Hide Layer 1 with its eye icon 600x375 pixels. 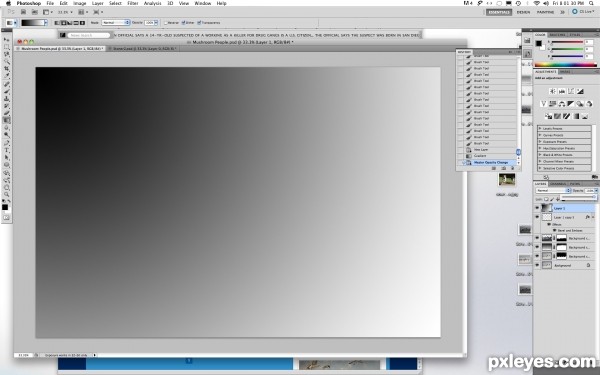coord(537,208)
